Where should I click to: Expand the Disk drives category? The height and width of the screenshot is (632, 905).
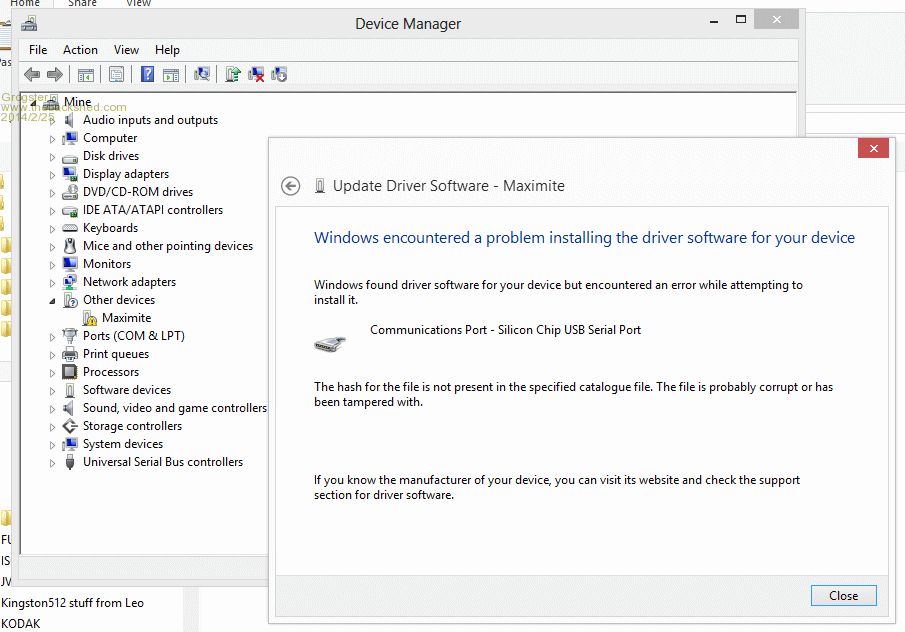53,156
